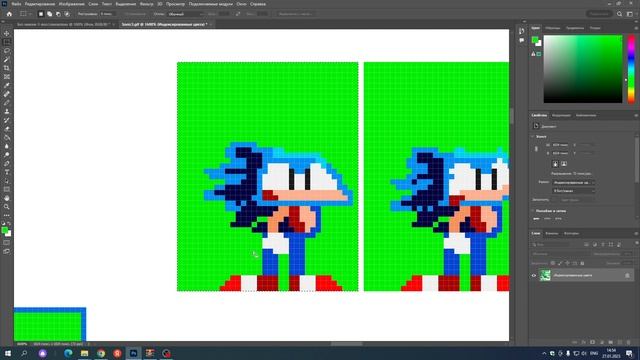Open the bit depth dropdown
The height and width of the screenshot is (360, 640).
click(x=573, y=191)
